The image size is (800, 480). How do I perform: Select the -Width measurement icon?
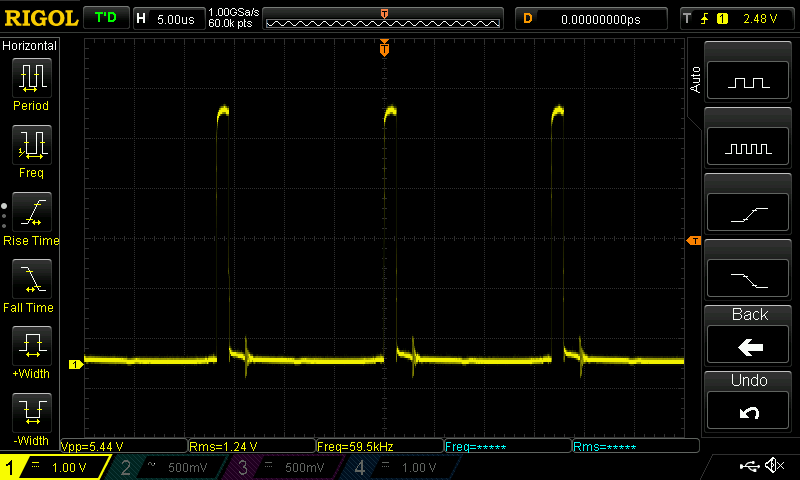click(32, 412)
